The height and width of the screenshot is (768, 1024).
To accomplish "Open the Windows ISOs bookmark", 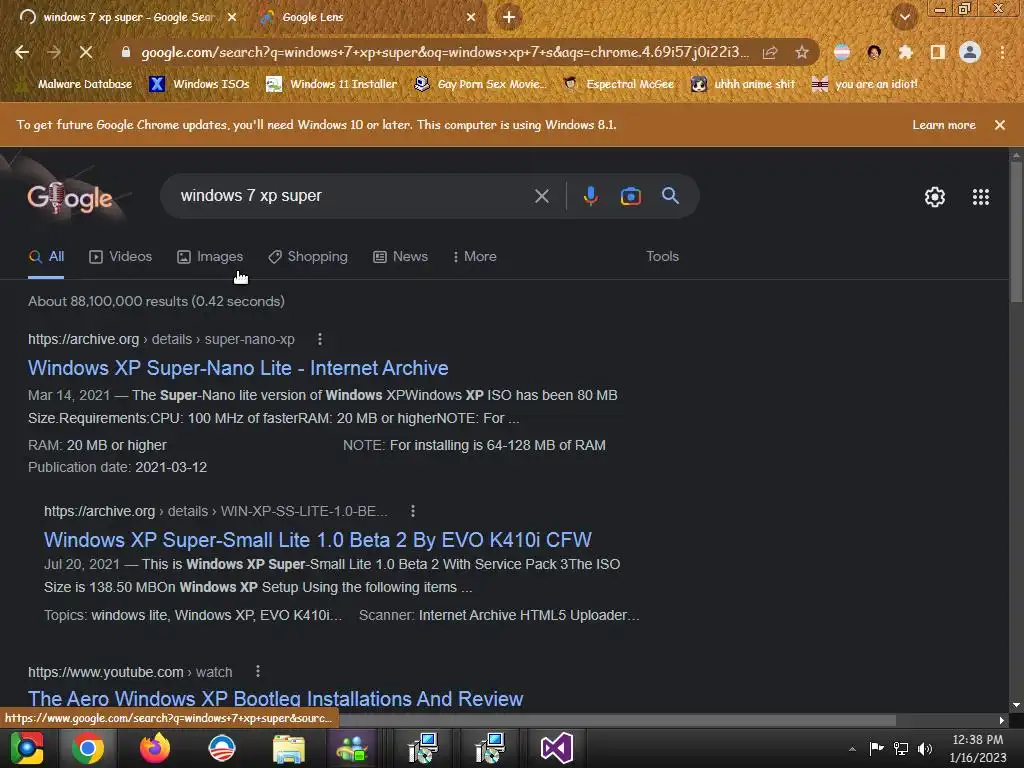I will pos(200,84).
